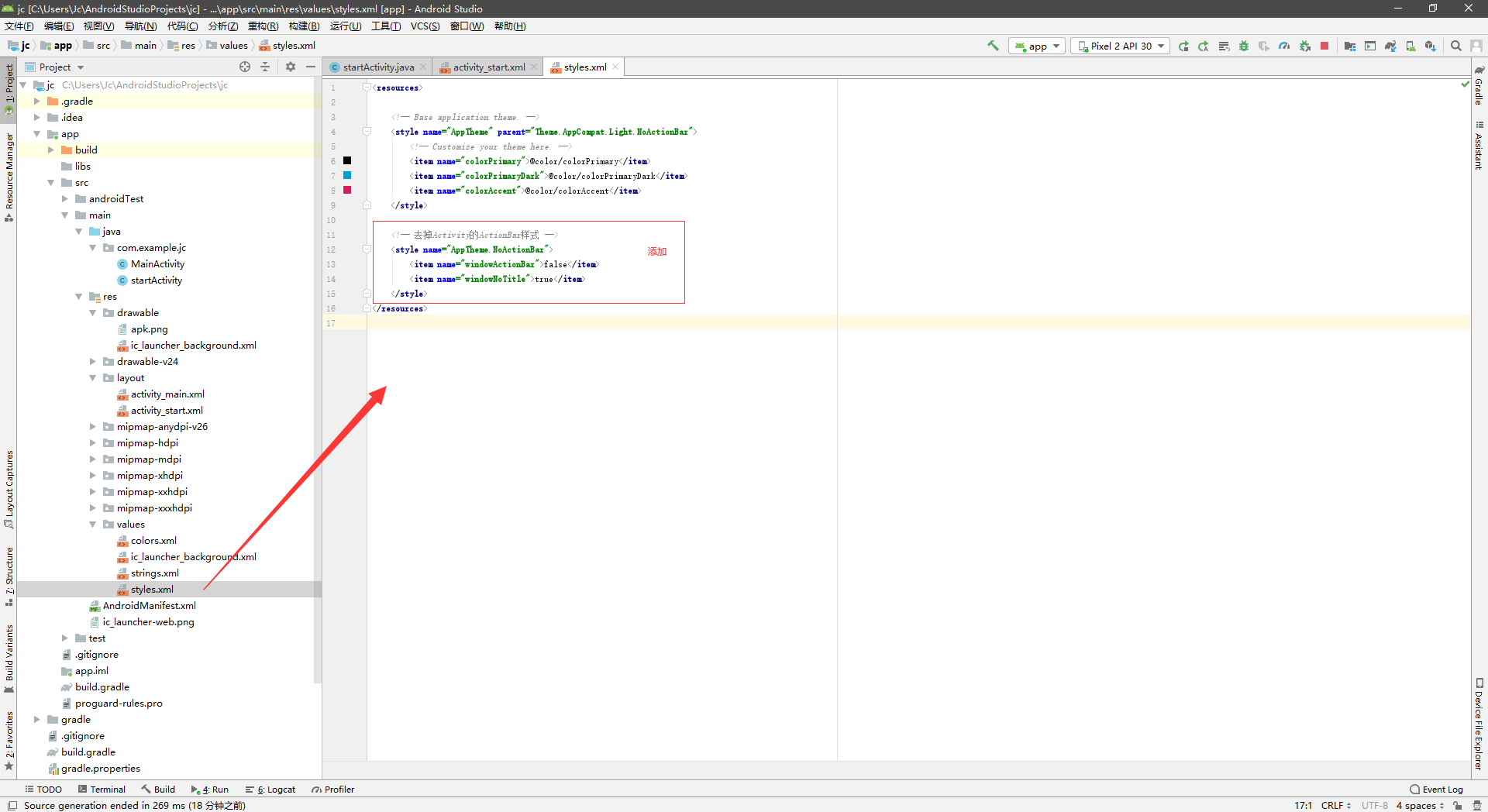The height and width of the screenshot is (812, 1488).
Task: Open the TODO tool window button
Action: (x=43, y=790)
